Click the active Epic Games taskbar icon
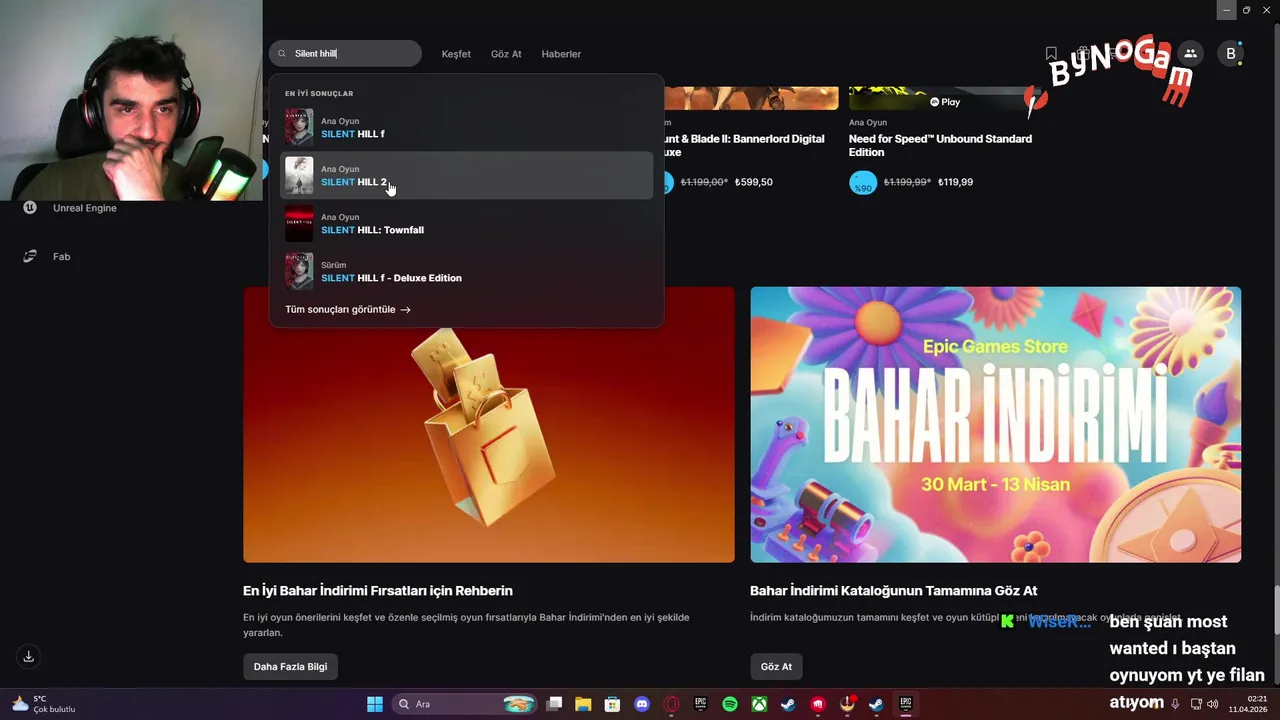Viewport: 1280px width, 720px height. click(906, 704)
